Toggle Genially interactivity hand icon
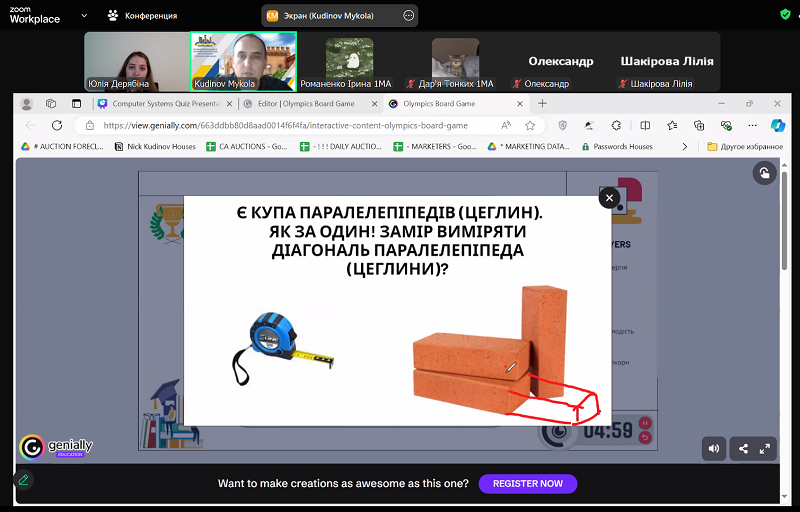The height and width of the screenshot is (512, 800). [x=764, y=173]
